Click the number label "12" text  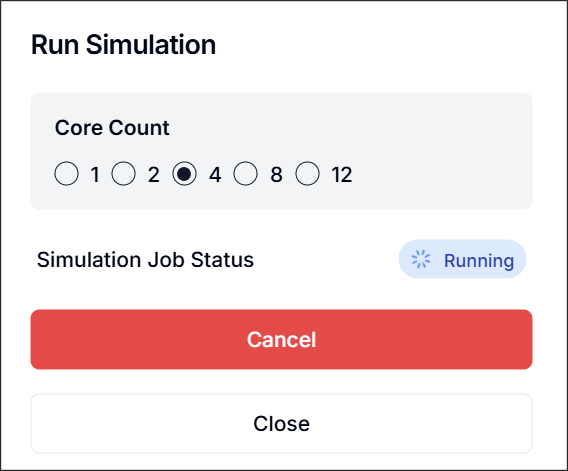click(342, 175)
